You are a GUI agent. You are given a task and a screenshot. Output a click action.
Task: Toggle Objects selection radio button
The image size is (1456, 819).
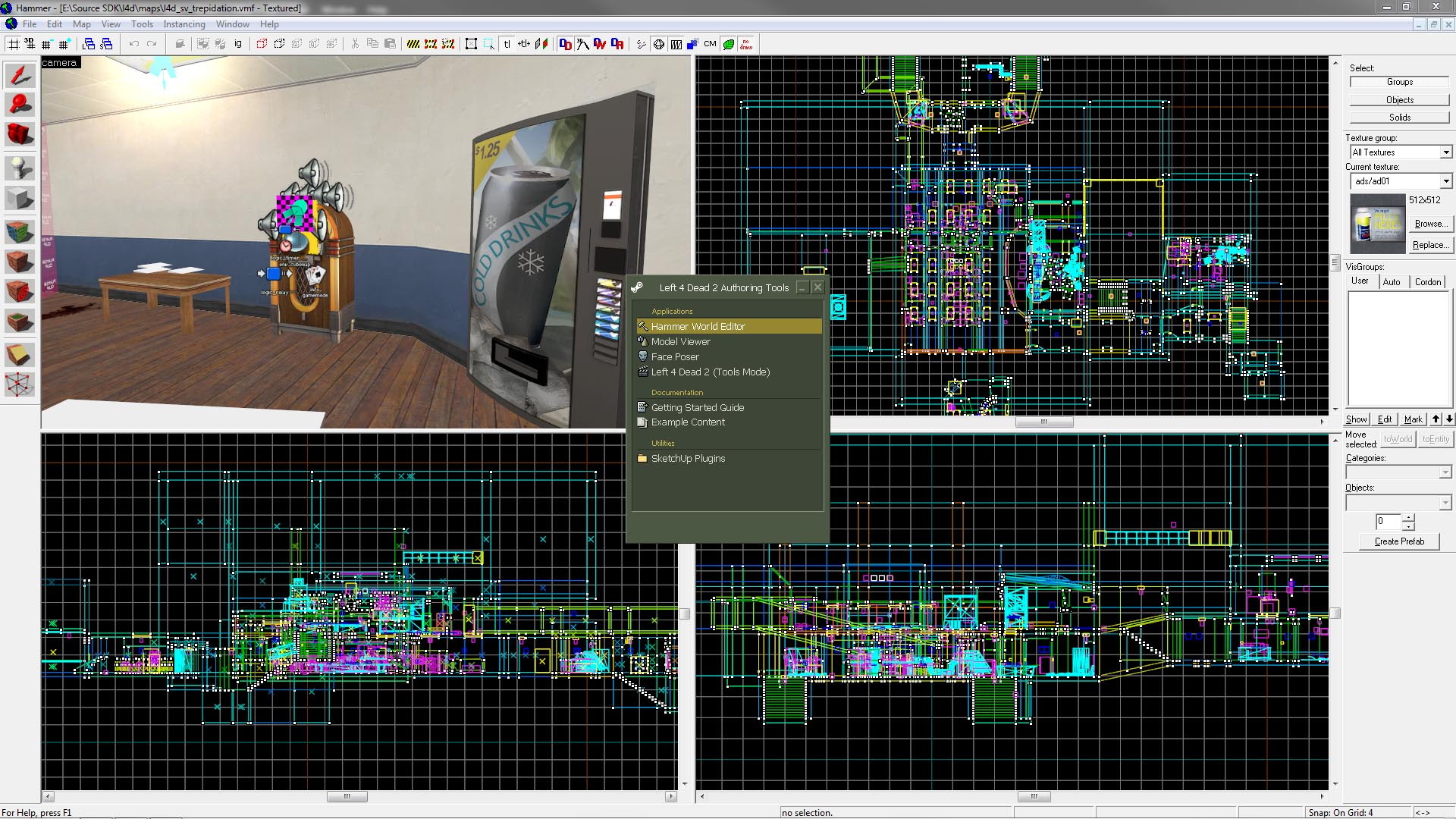point(1398,99)
